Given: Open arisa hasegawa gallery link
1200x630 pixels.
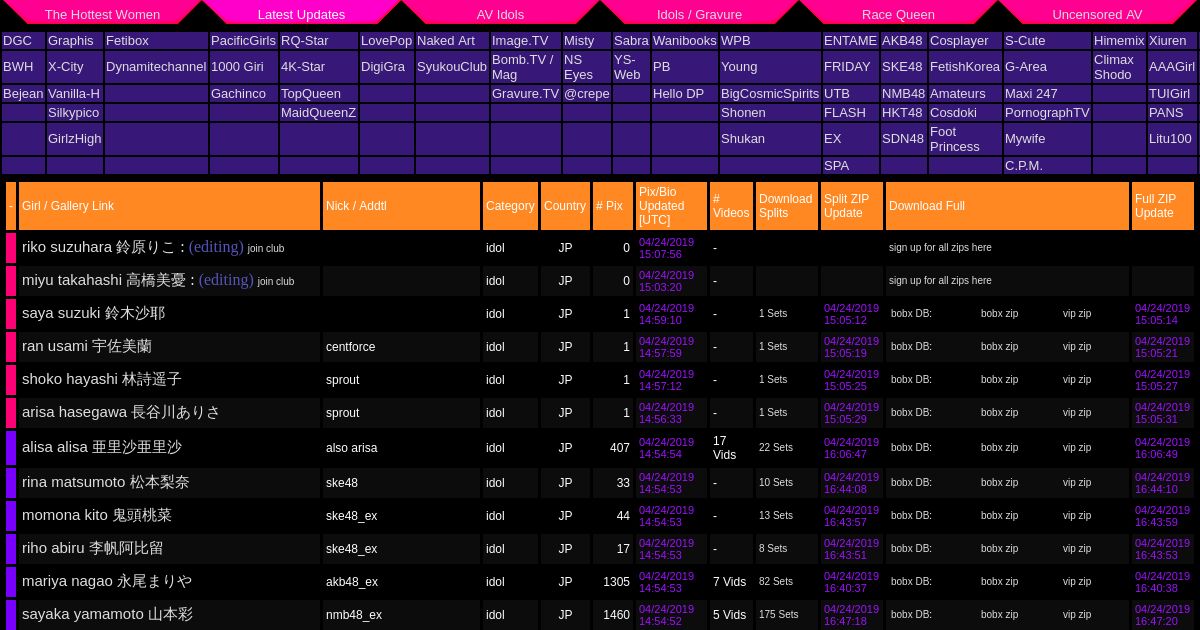Looking at the screenshot, I should tap(120, 412).
